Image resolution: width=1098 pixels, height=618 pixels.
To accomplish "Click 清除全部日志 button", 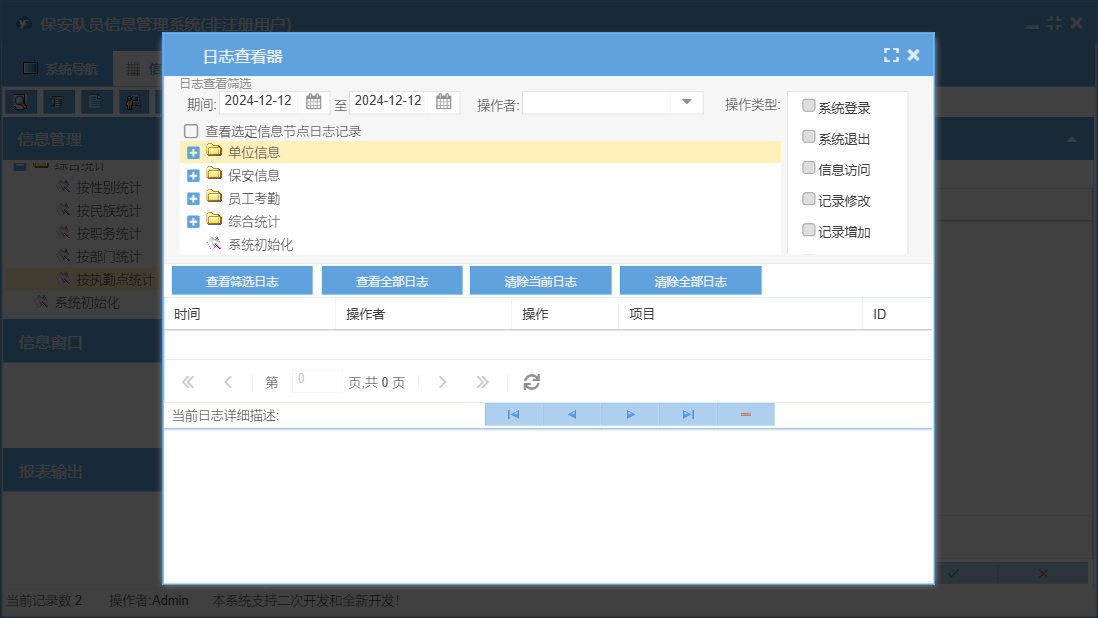I will pyautogui.click(x=690, y=281).
